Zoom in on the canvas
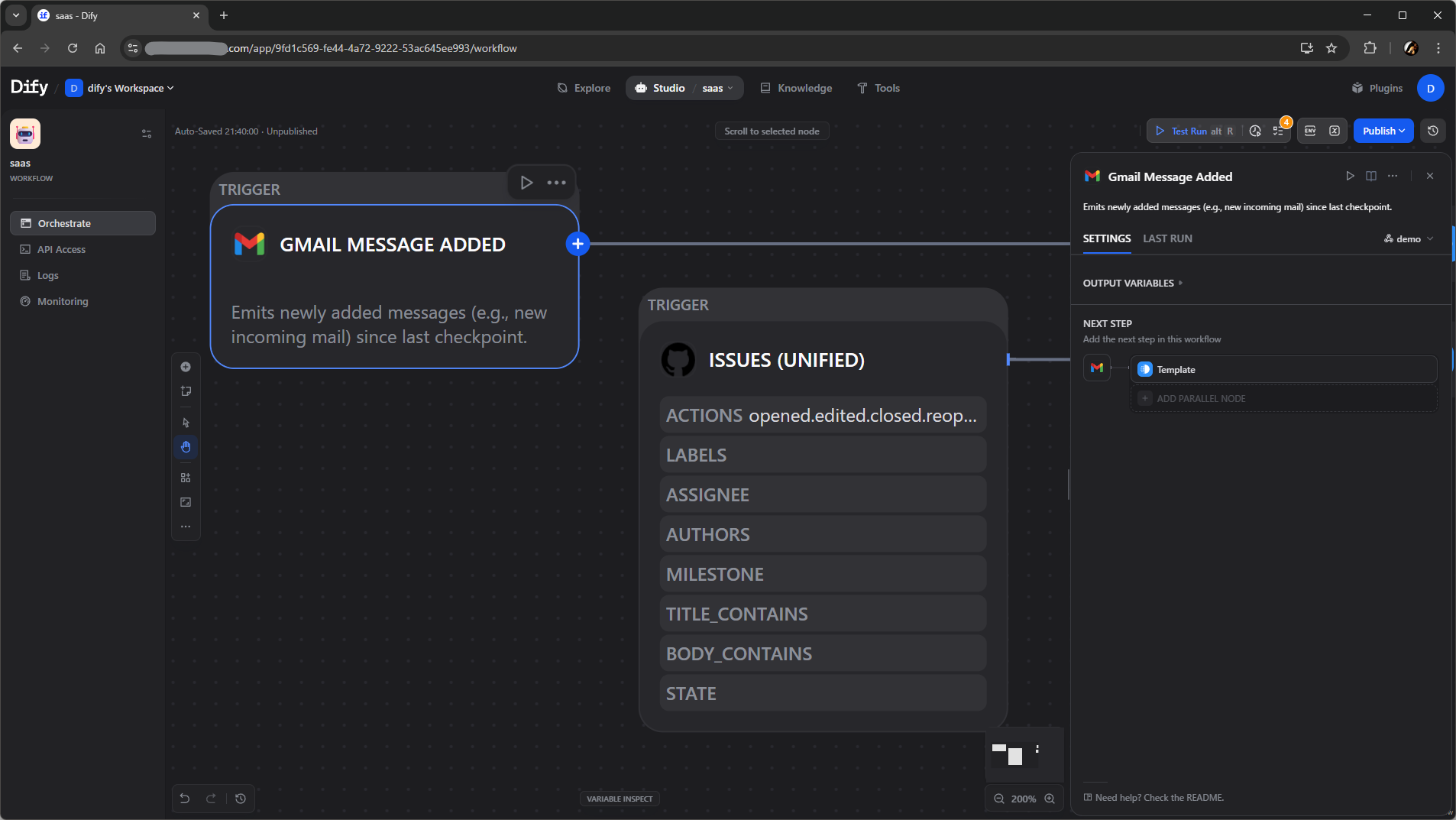This screenshot has height=820, width=1456. pyautogui.click(x=1050, y=799)
